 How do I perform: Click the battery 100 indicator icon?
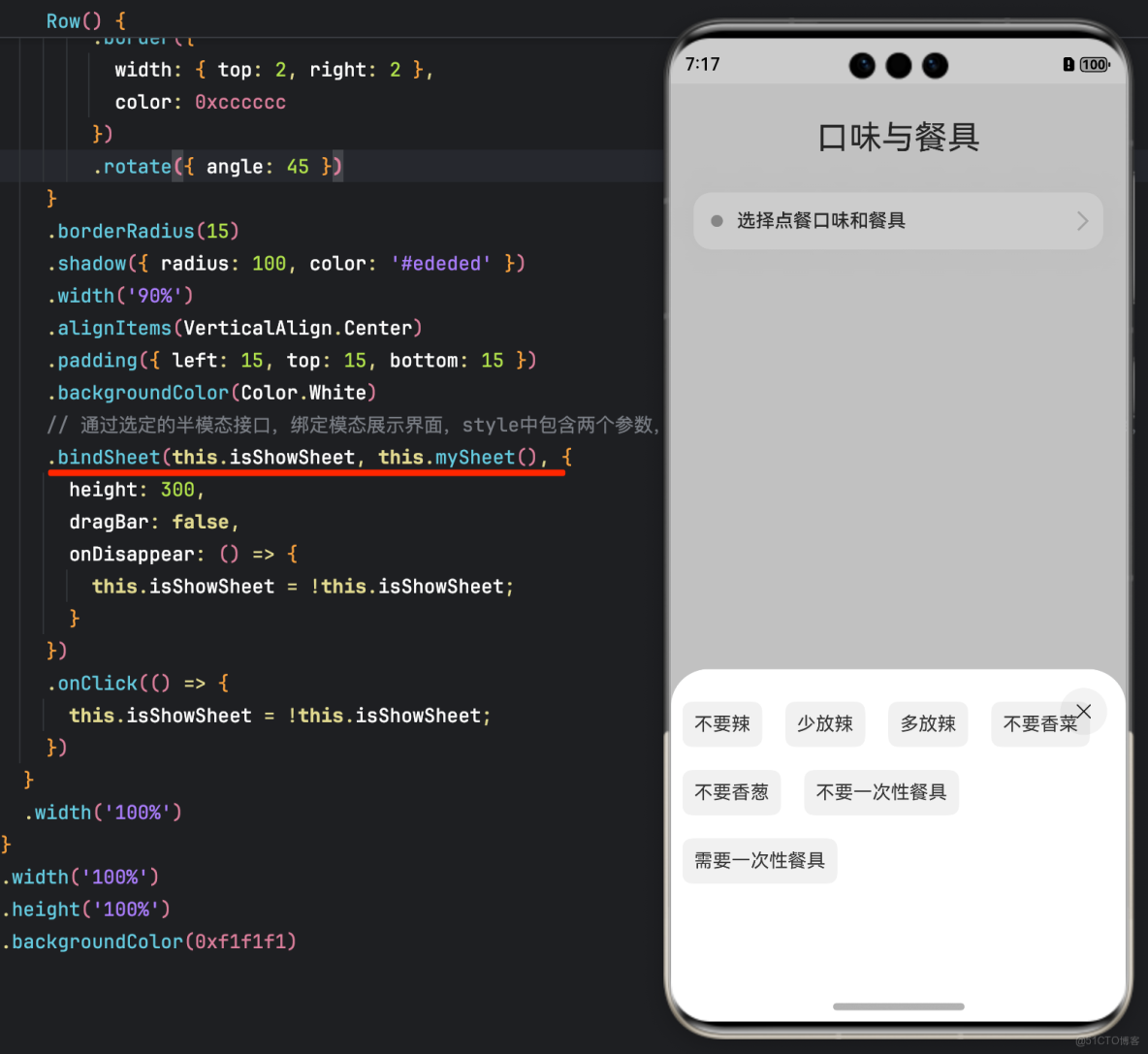tap(1095, 64)
